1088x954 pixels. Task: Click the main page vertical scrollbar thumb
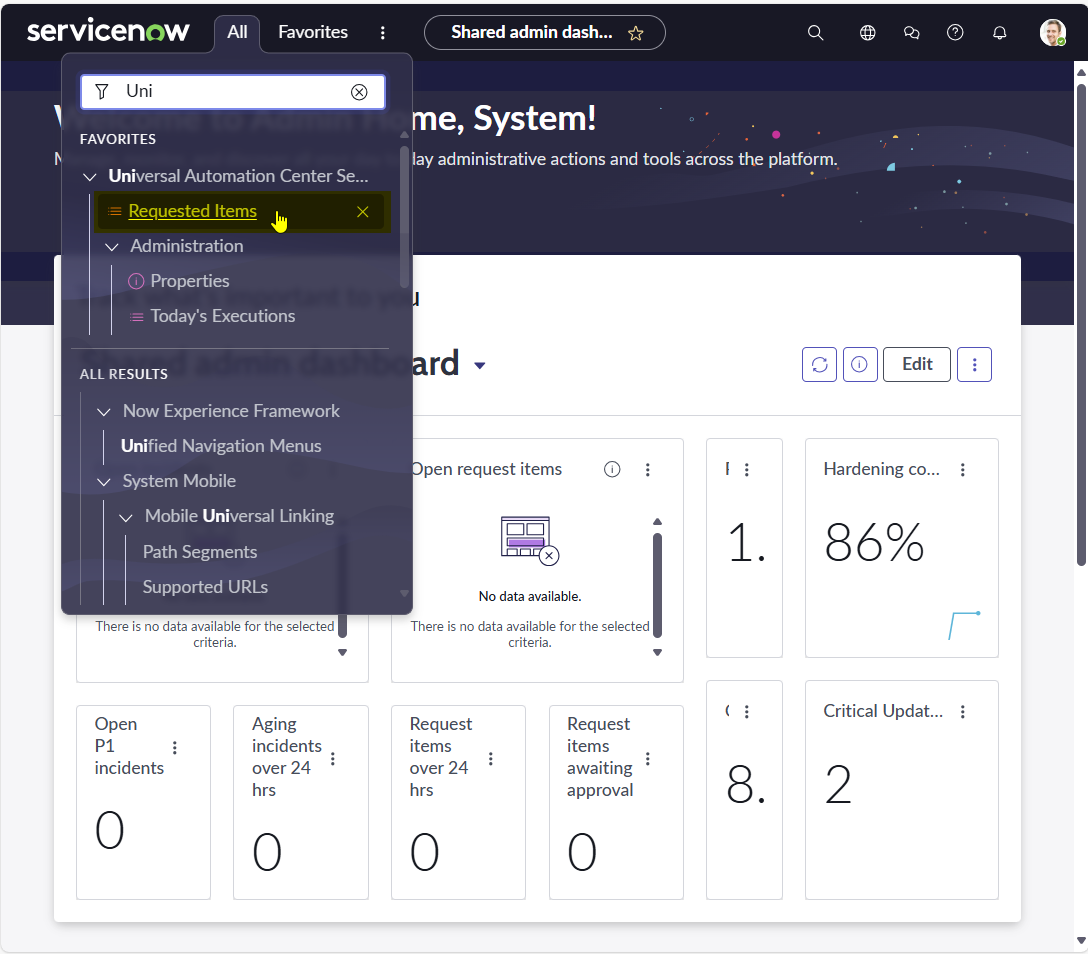(1081, 325)
